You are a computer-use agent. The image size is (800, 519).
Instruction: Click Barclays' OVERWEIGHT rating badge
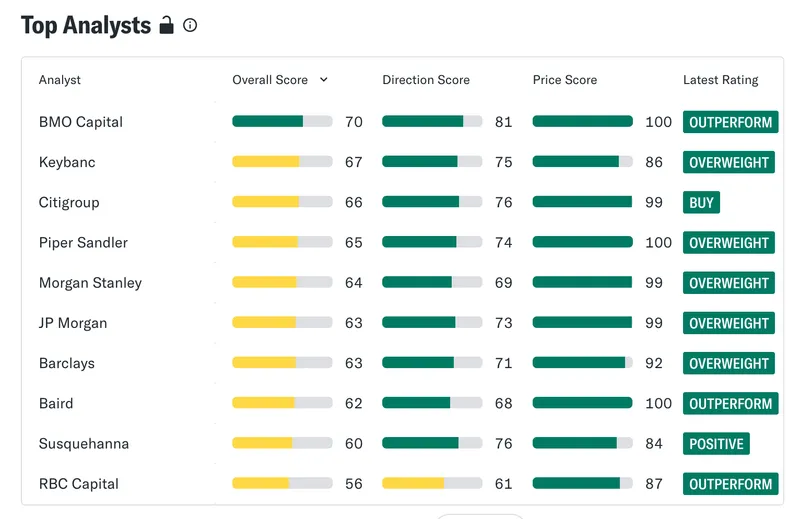pos(729,363)
